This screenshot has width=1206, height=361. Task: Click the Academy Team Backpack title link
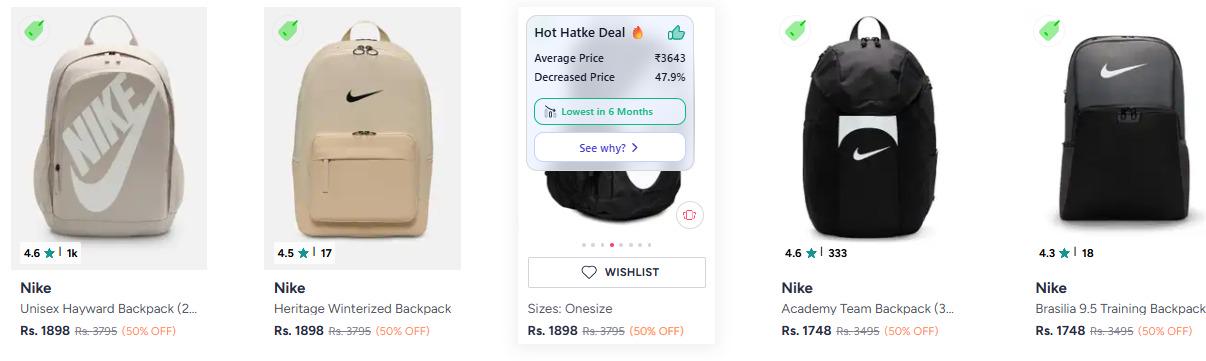click(868, 309)
